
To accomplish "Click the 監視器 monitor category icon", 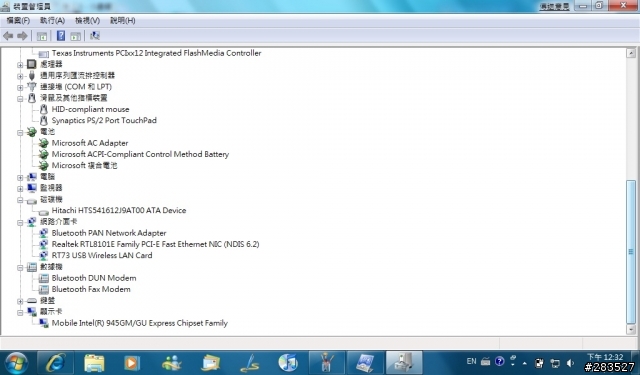I will (31, 188).
